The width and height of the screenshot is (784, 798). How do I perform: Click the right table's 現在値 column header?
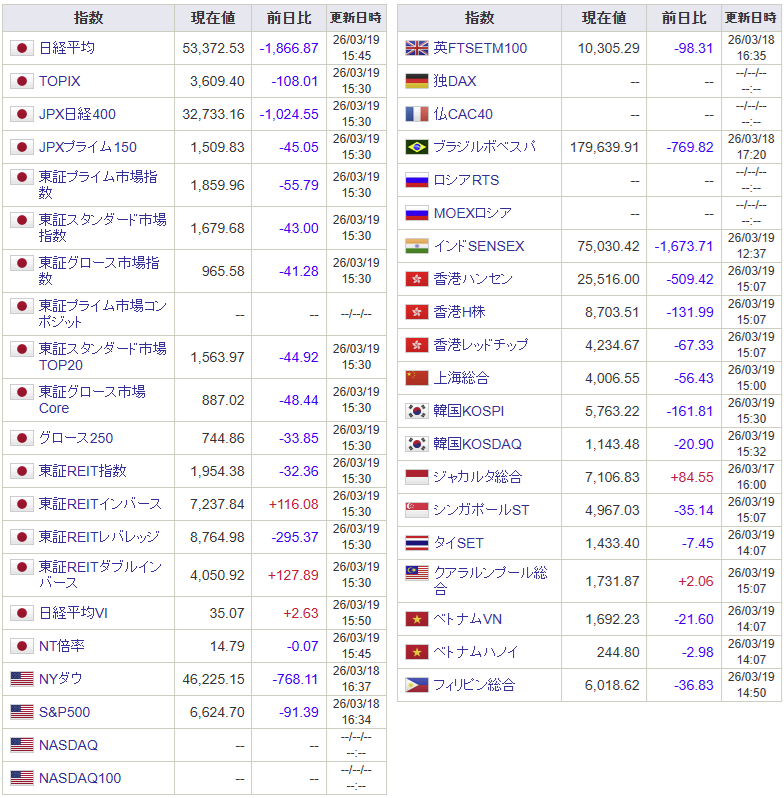[x=604, y=18]
